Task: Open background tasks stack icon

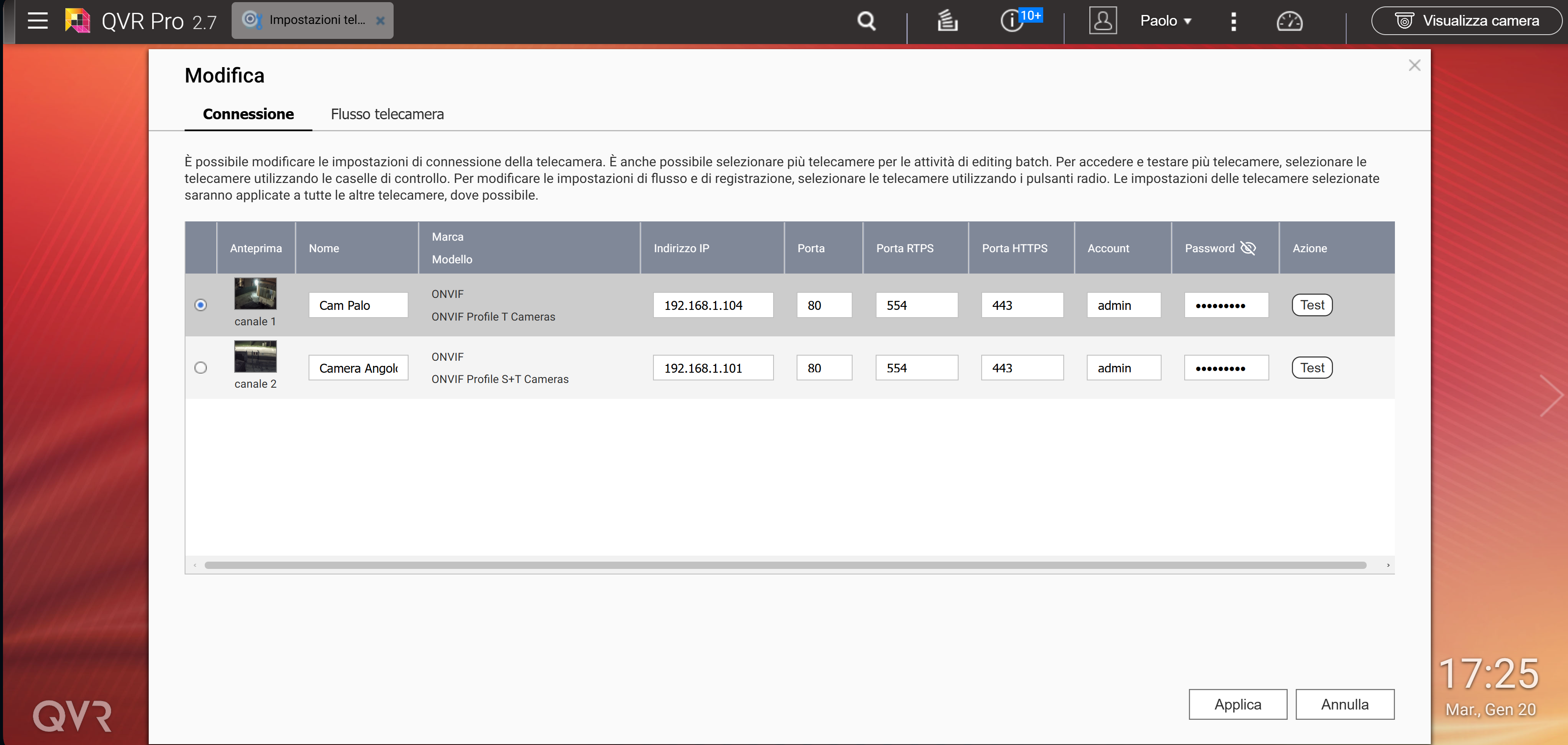Action: click(947, 21)
